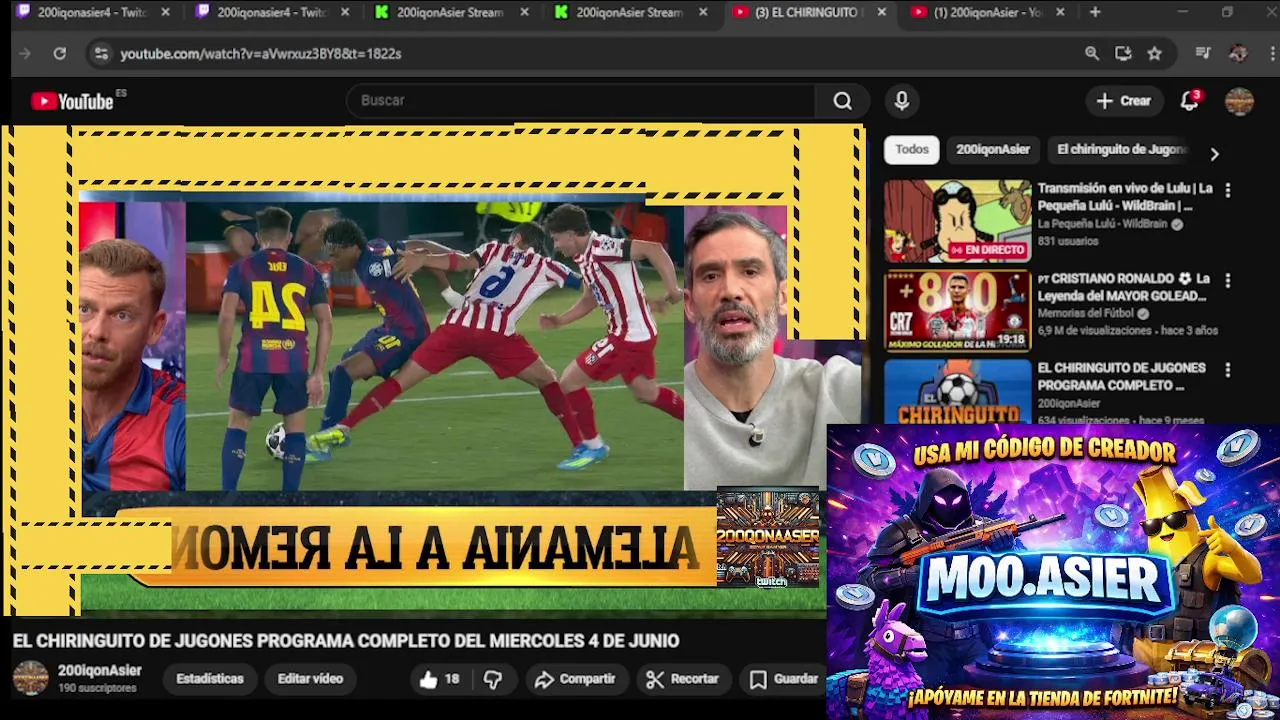The image size is (1280, 720).
Task: Open the 200iqonAsier channel name link
Action: coord(100,671)
